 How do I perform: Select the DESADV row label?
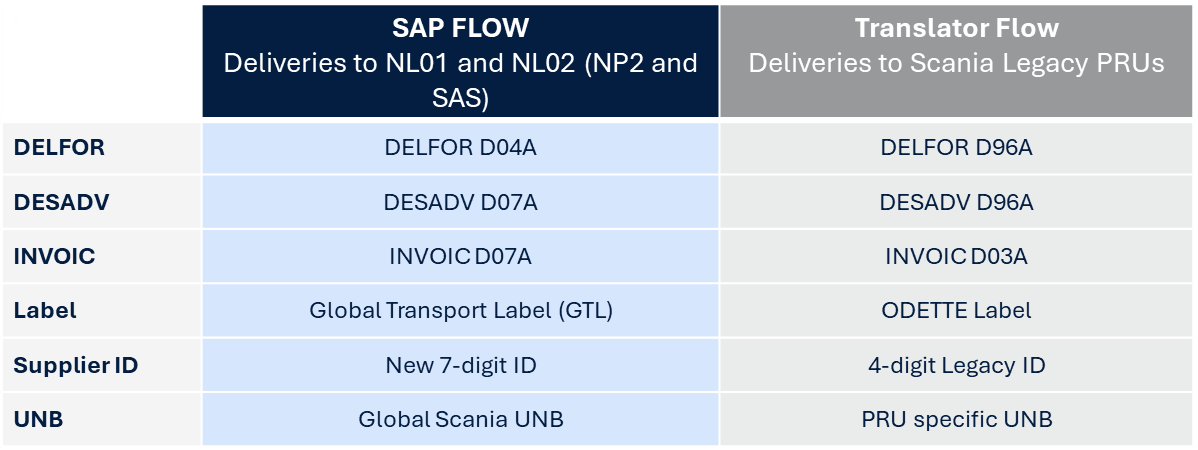point(61,202)
